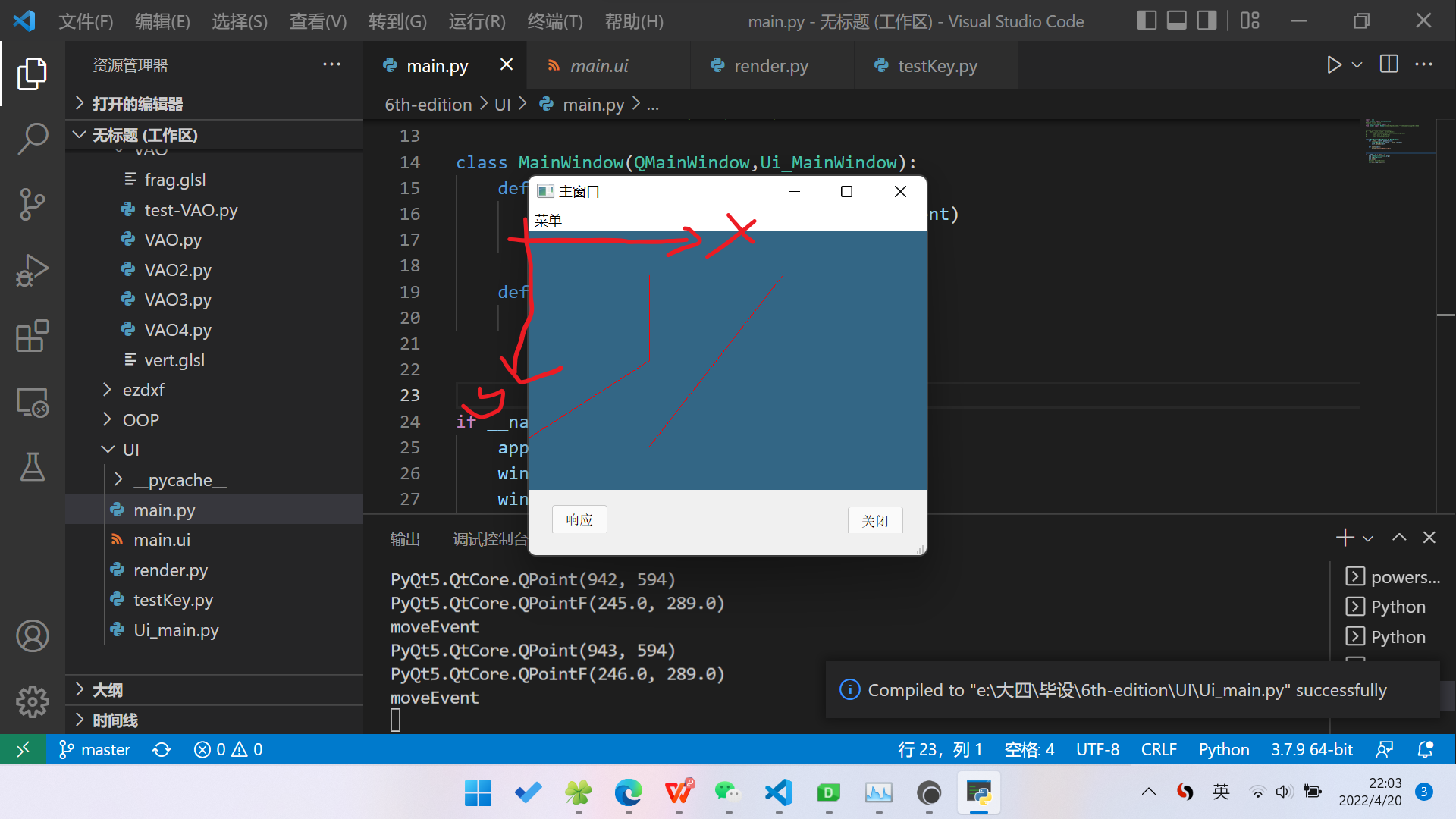The width and height of the screenshot is (1456, 819).
Task: Run the Python file with the play button
Action: point(1334,65)
